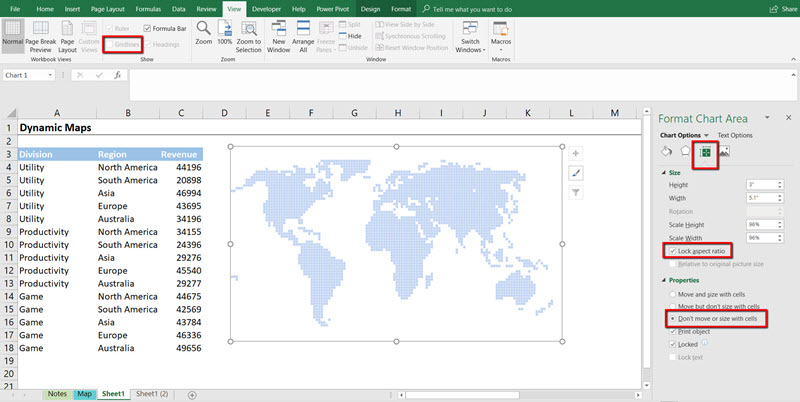Open the Zoom dialog magnifier icon

203,29
